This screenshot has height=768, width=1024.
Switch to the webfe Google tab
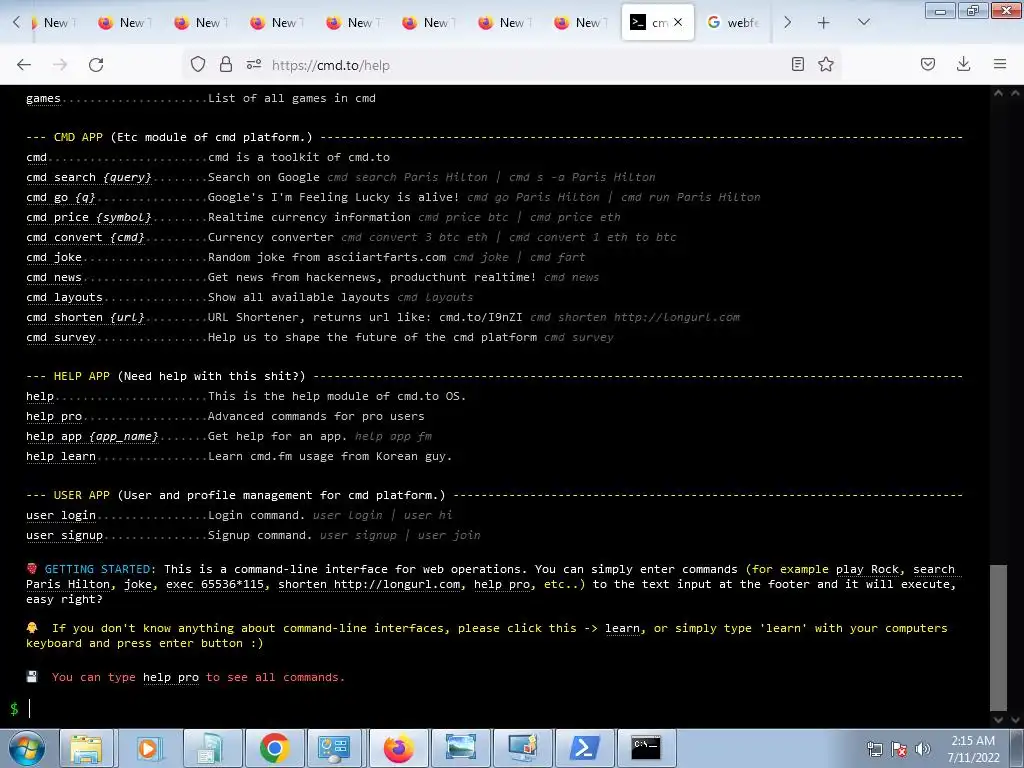pos(733,22)
